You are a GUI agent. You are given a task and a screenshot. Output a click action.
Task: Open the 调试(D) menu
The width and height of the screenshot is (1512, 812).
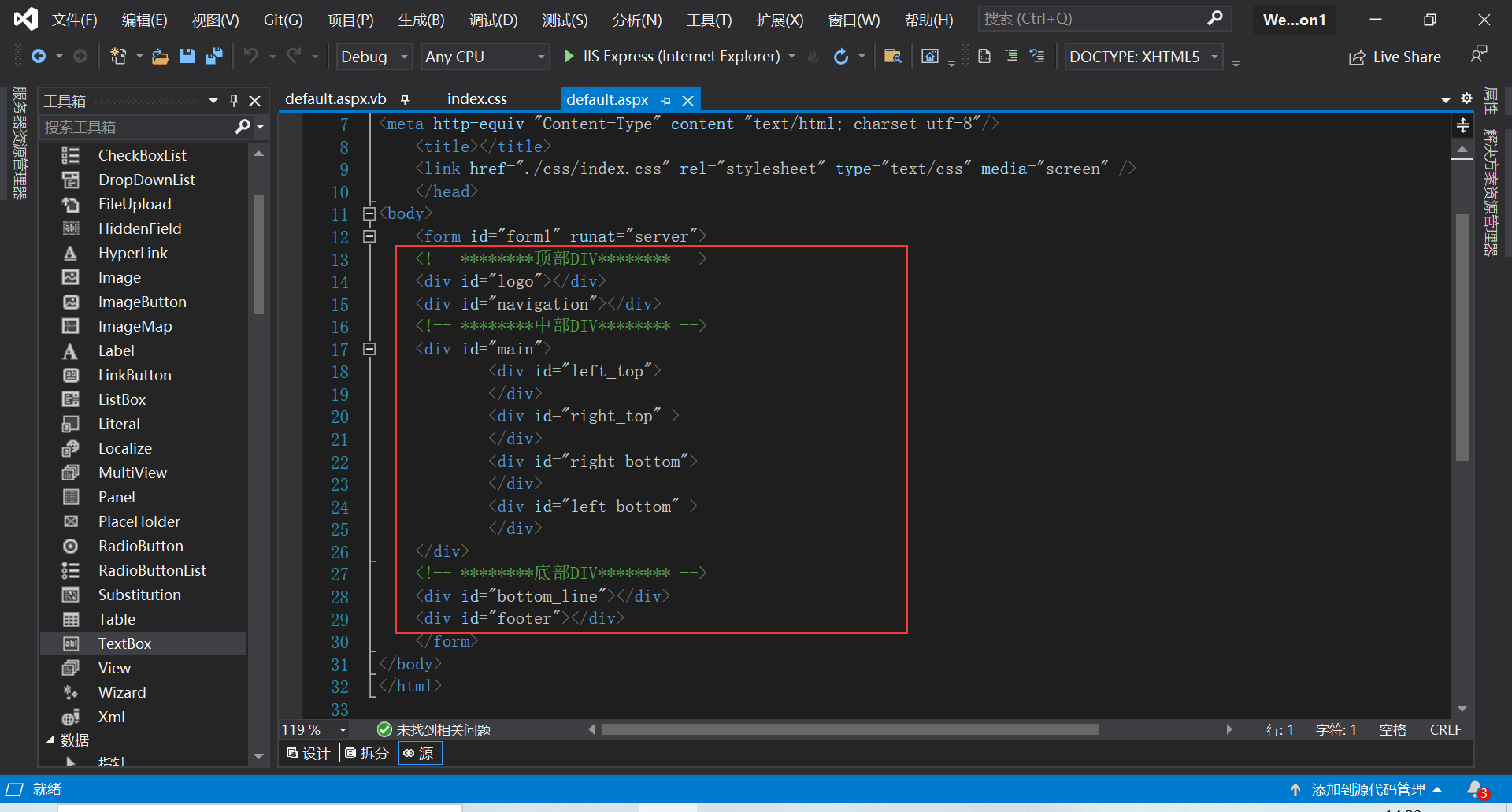click(493, 20)
